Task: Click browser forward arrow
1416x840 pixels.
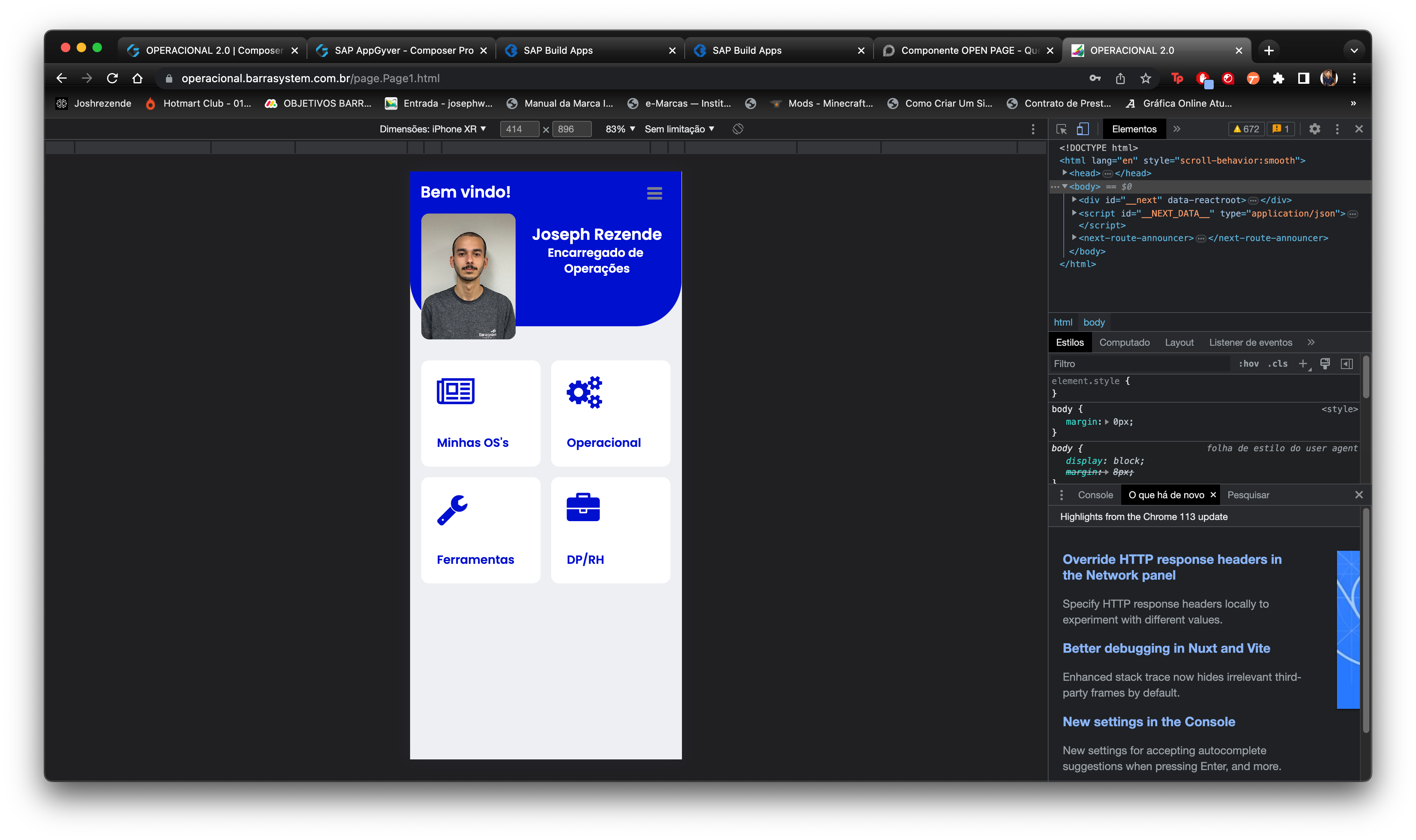Action: [87, 78]
